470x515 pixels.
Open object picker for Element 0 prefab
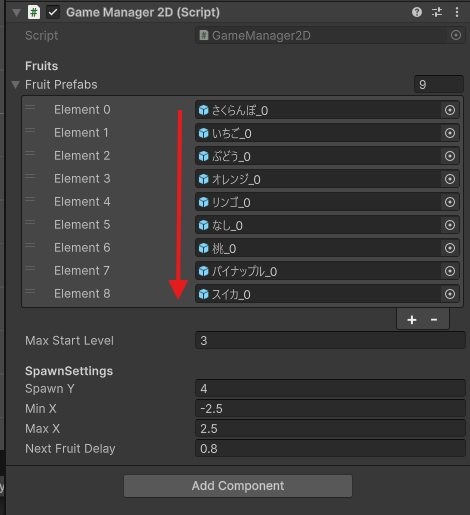[x=450, y=110]
